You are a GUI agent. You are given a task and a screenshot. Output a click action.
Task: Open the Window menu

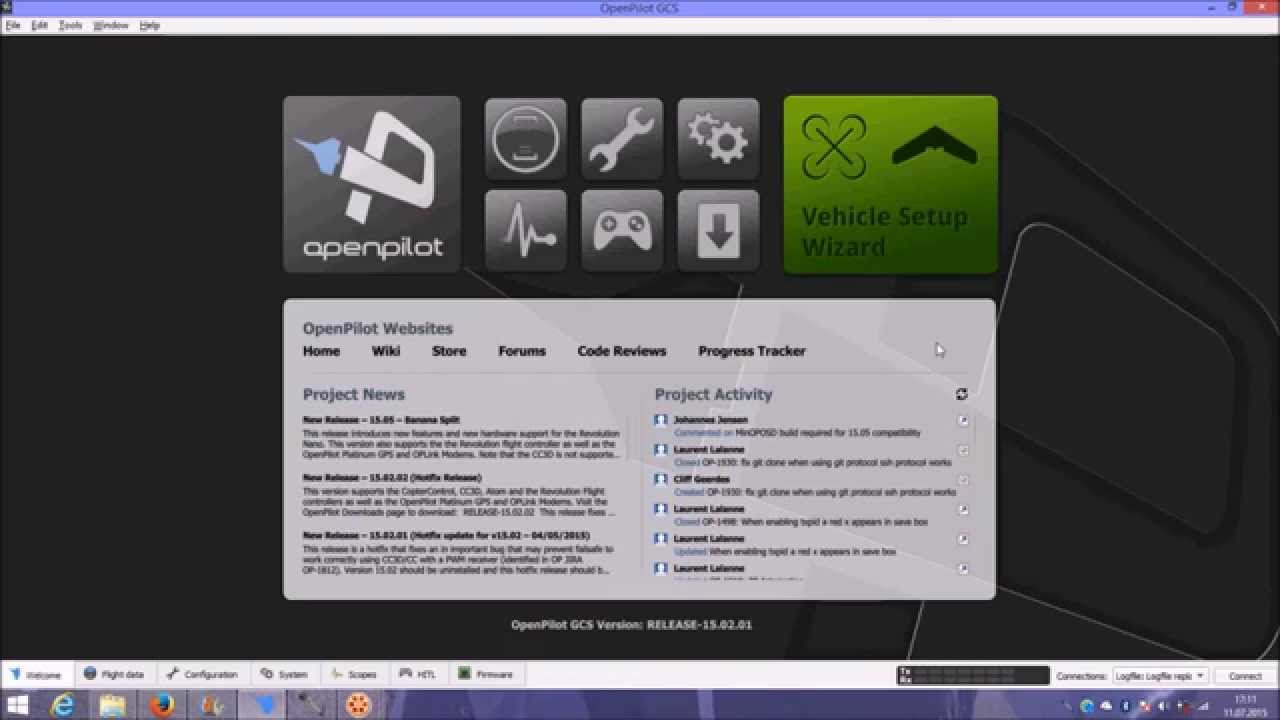click(111, 25)
